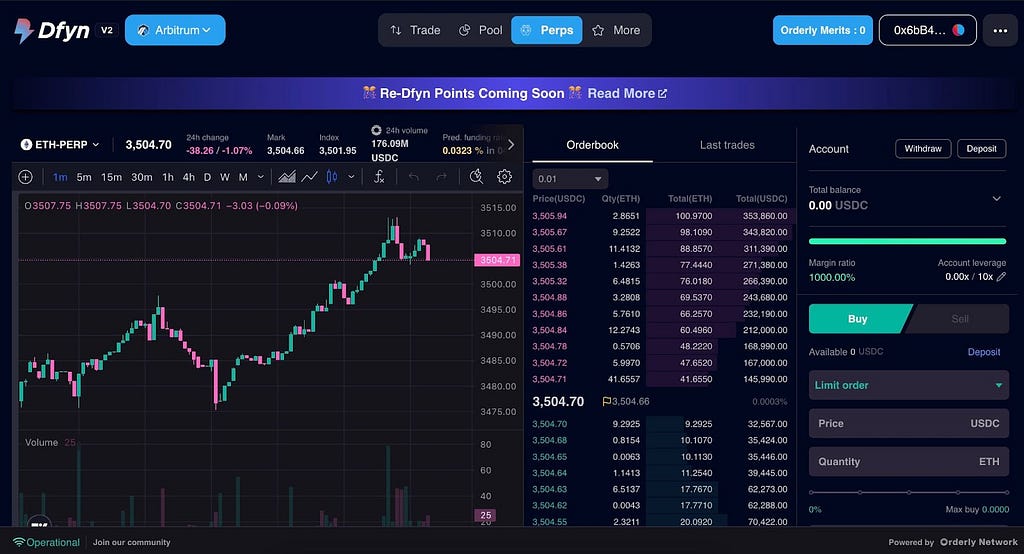This screenshot has height=554, width=1024.
Task: Open the 0.01 price grouping dropdown
Action: point(570,179)
